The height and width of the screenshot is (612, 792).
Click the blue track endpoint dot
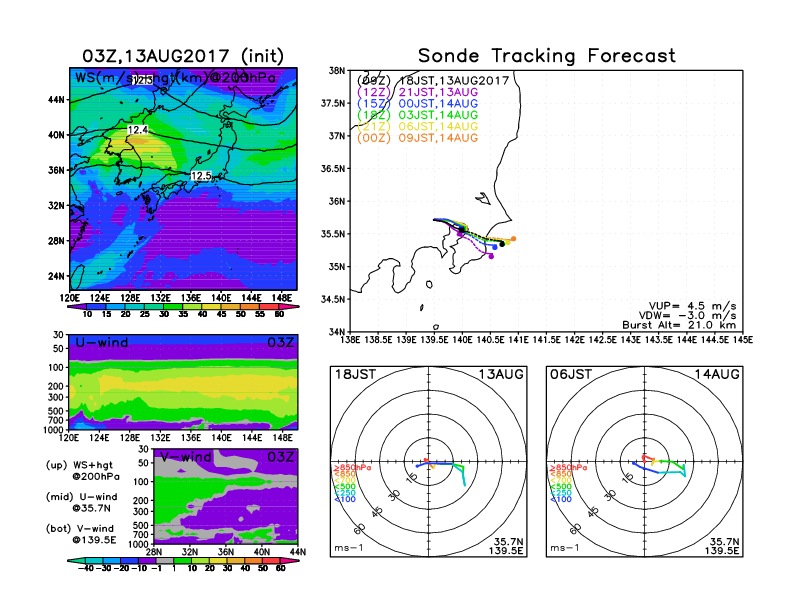[x=495, y=247]
